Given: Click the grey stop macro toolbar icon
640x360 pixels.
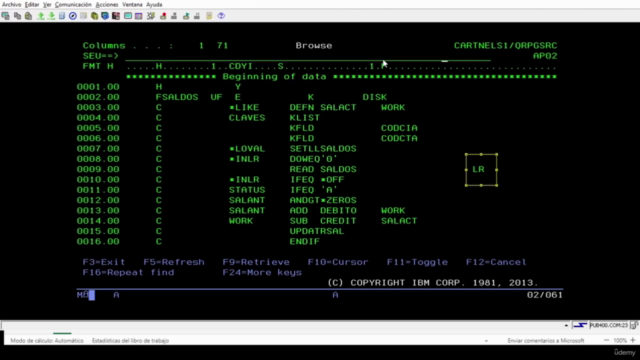Looking at the screenshot, I should pyautogui.click(x=174, y=16).
